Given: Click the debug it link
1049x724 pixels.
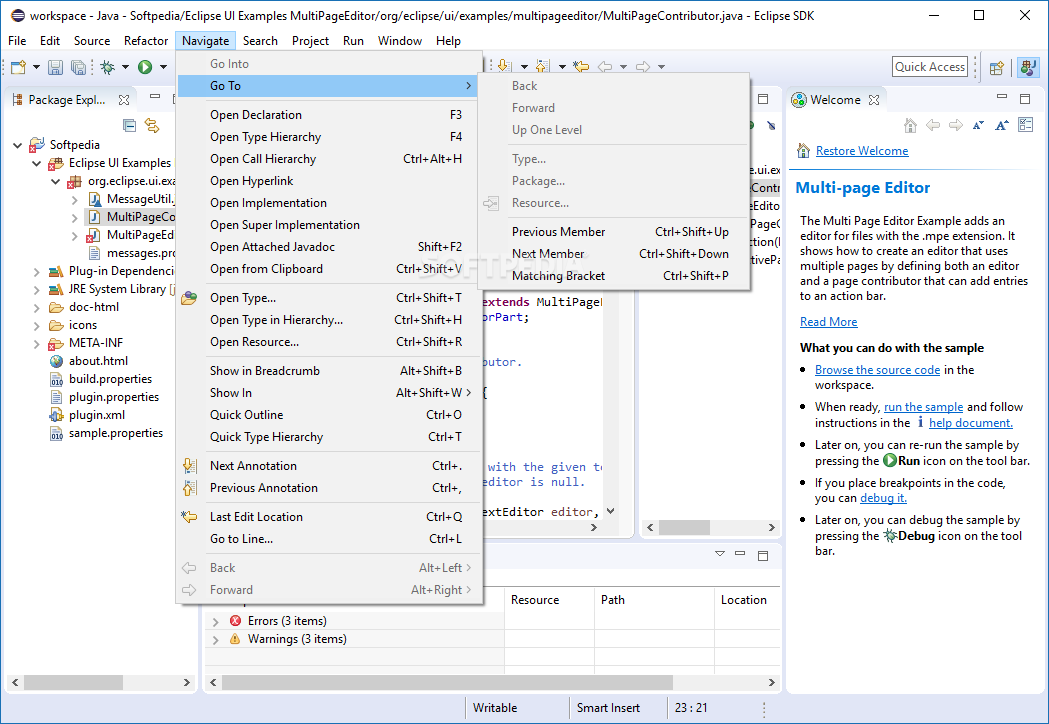Looking at the screenshot, I should (x=883, y=498).
